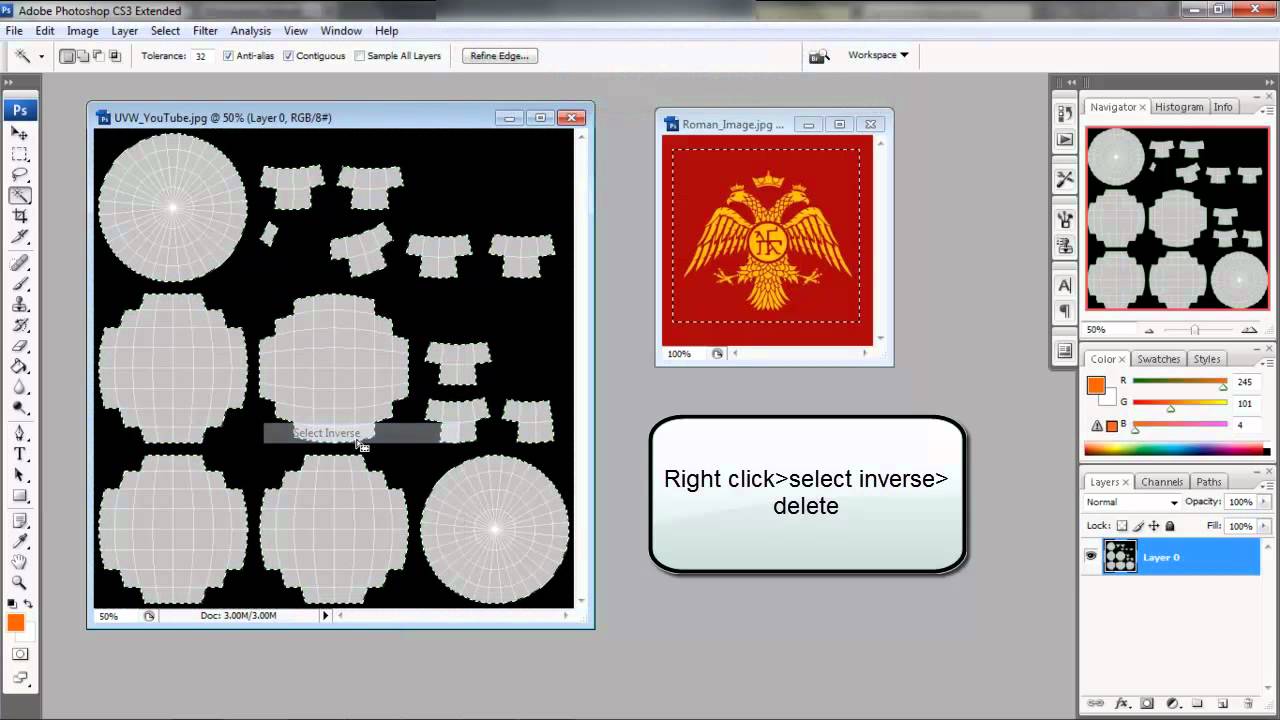Open the Image menu
This screenshot has width=1280, height=720.
82,31
